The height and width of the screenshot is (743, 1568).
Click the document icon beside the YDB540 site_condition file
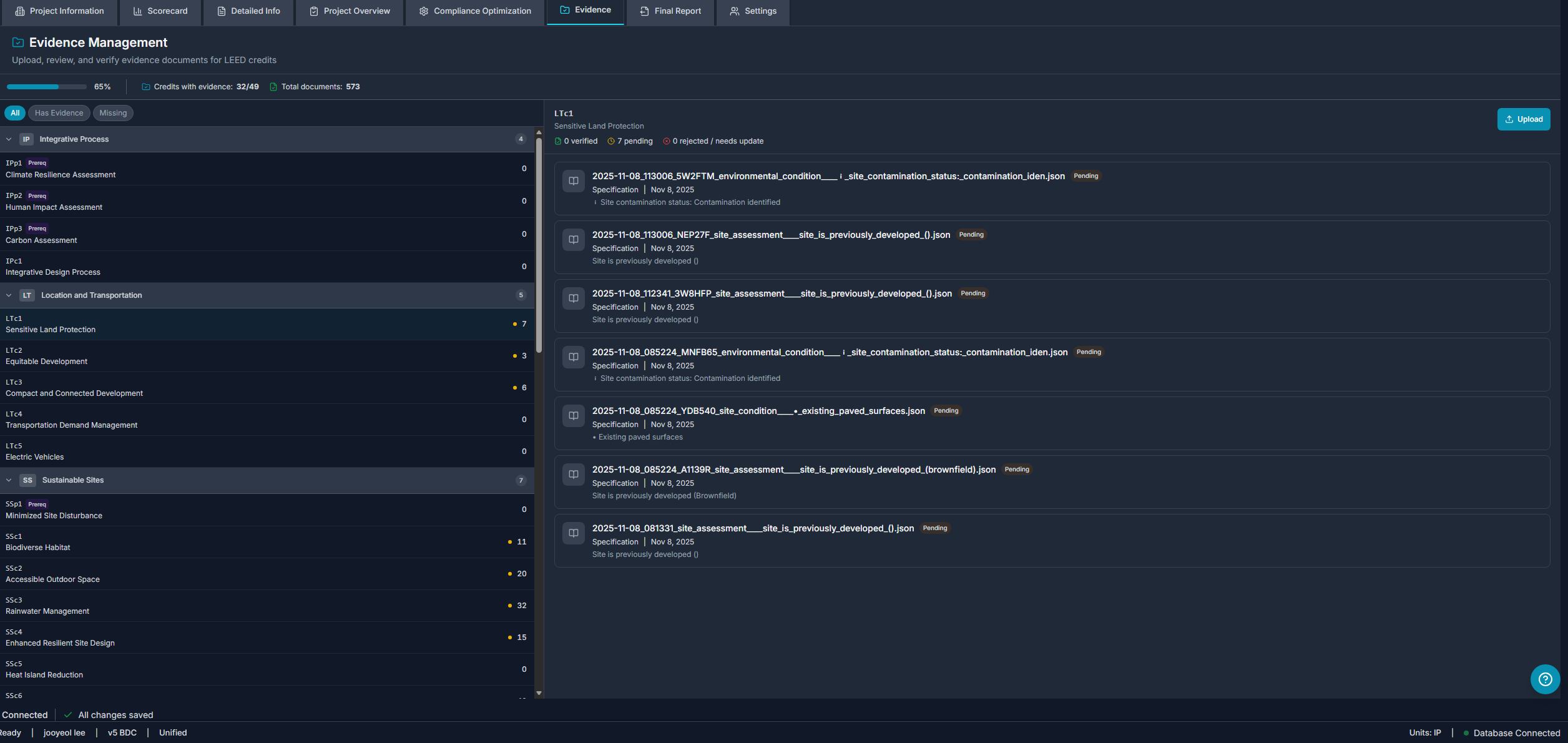click(573, 416)
